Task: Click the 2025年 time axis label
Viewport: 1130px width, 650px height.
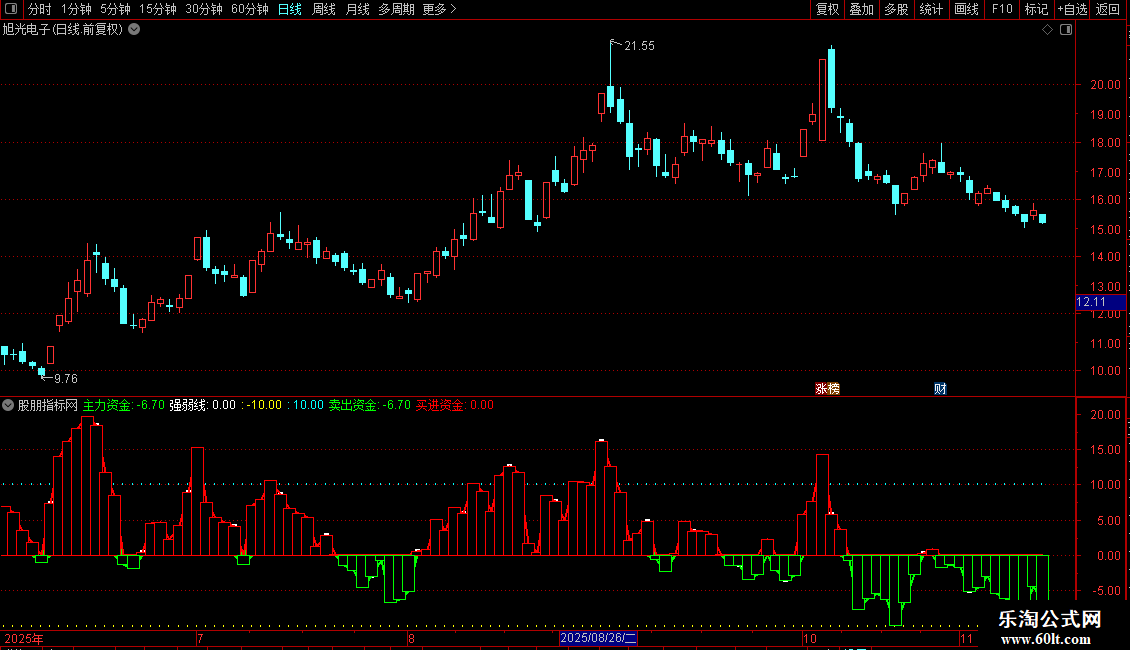Action: (x=24, y=638)
